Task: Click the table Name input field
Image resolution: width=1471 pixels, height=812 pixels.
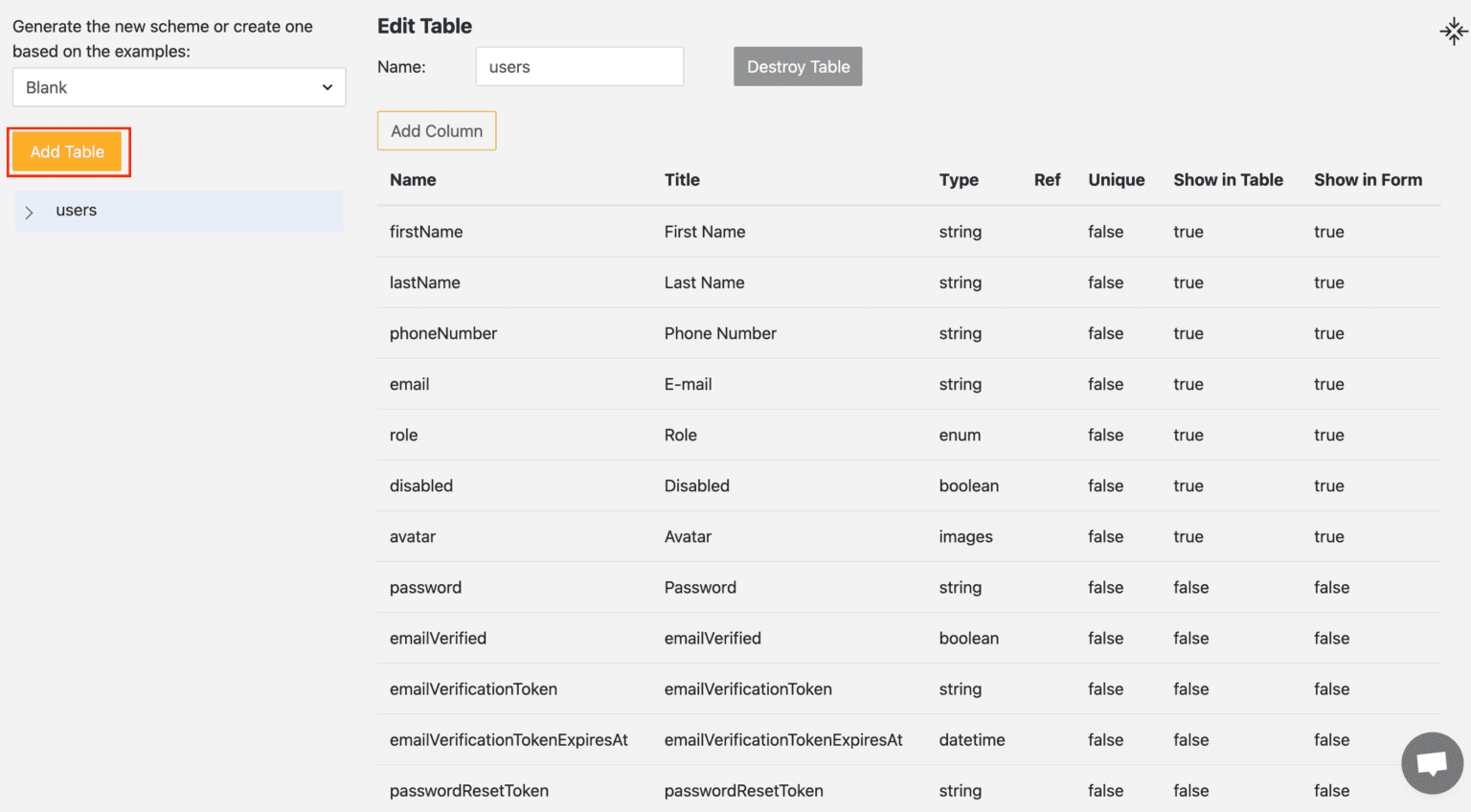Action: point(578,66)
